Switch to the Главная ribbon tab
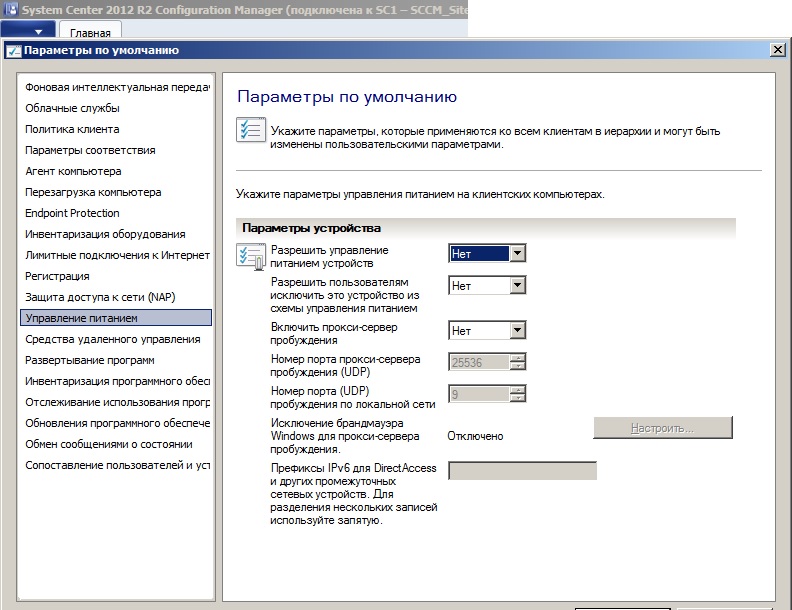Image resolution: width=792 pixels, height=610 pixels. pos(90,30)
